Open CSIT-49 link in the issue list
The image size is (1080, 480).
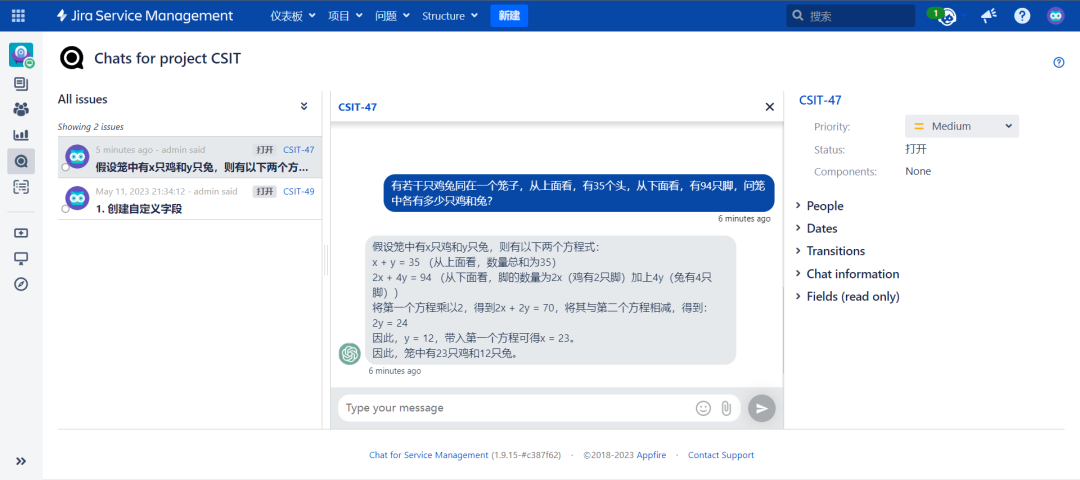point(299,191)
